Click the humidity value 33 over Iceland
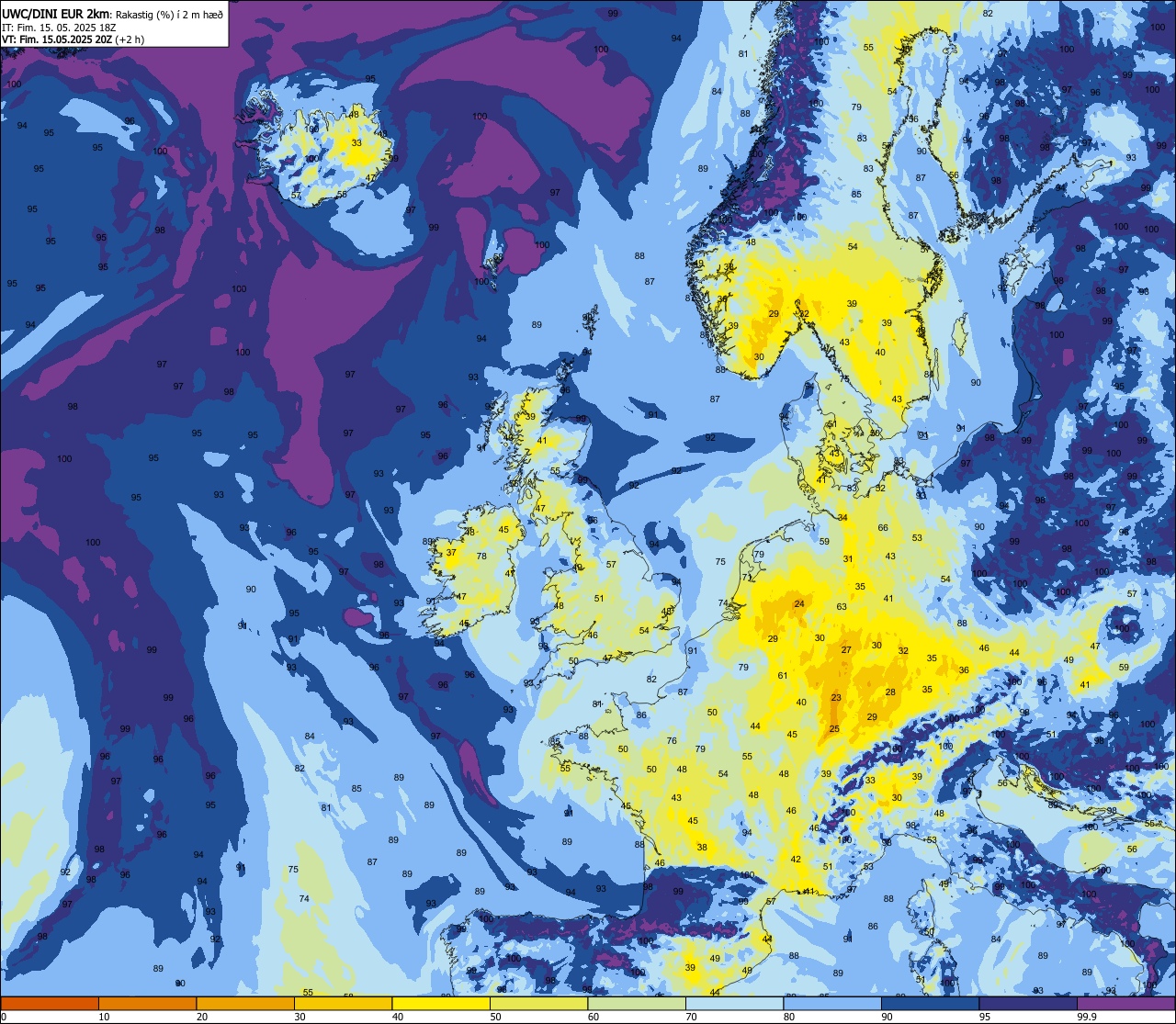Viewport: 1176px width, 1024px height. click(356, 142)
